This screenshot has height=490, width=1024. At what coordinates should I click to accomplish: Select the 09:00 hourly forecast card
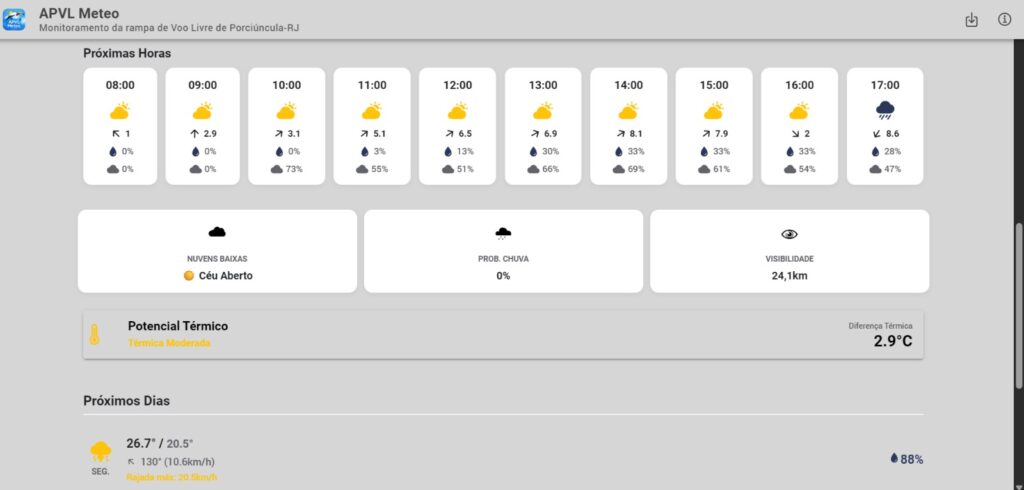click(x=202, y=126)
